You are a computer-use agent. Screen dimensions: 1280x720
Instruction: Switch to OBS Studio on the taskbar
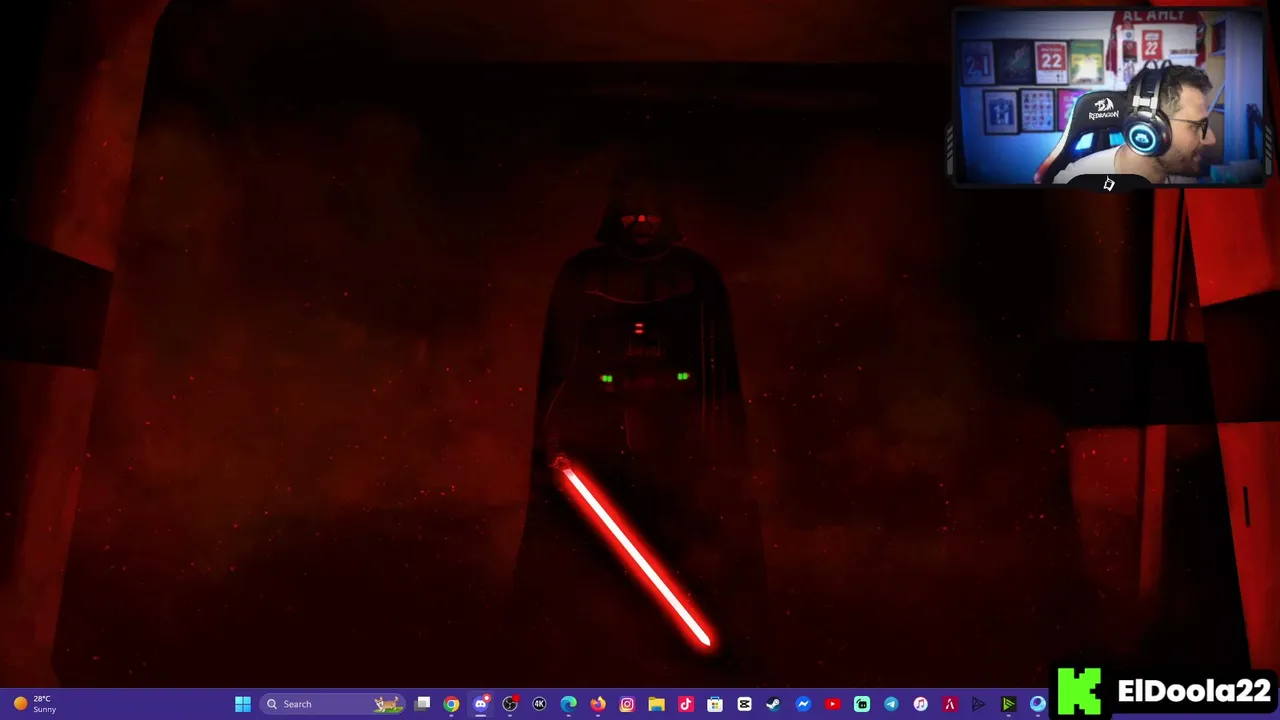pyautogui.click(x=510, y=704)
